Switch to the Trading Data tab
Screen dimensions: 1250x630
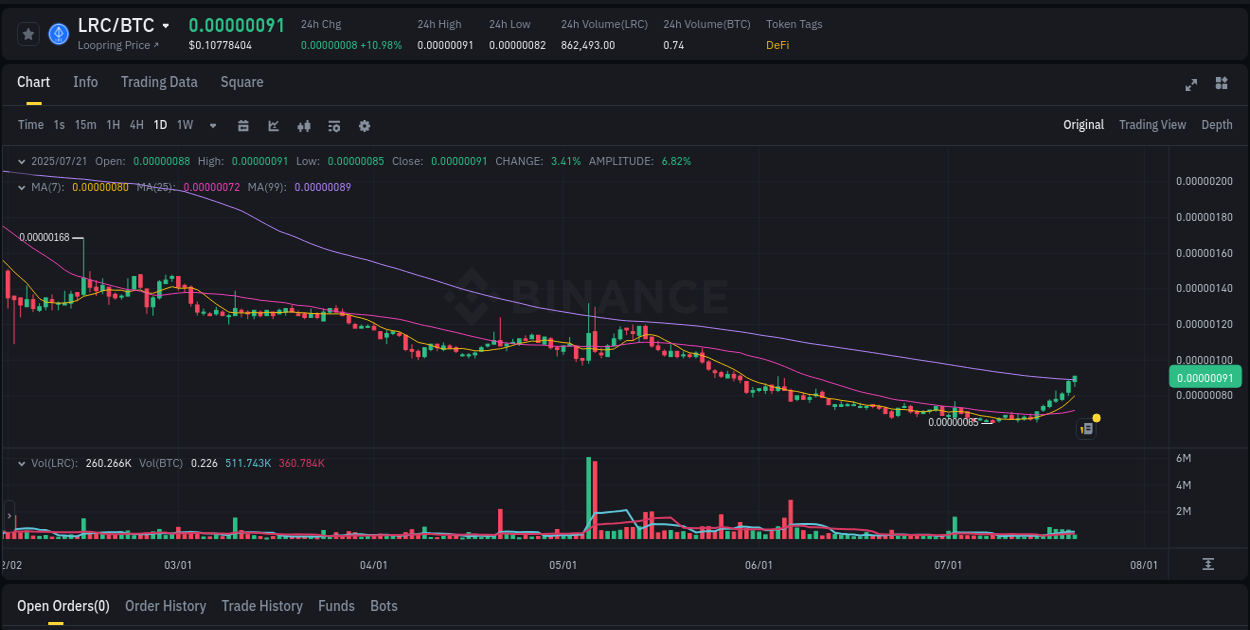coord(159,82)
